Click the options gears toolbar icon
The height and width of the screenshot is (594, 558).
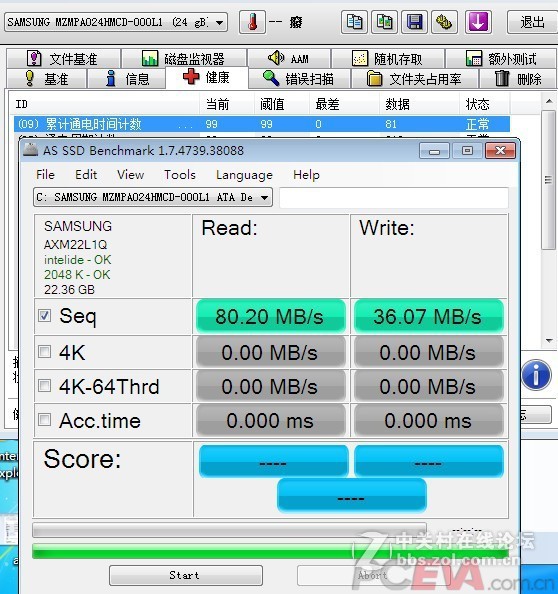444,22
